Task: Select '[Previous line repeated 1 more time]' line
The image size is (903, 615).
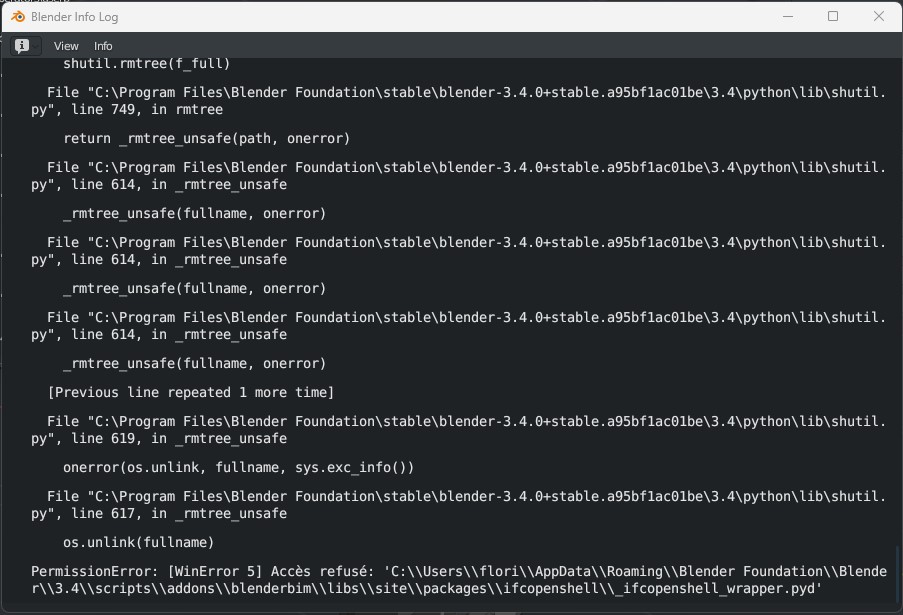Action: [191, 393]
